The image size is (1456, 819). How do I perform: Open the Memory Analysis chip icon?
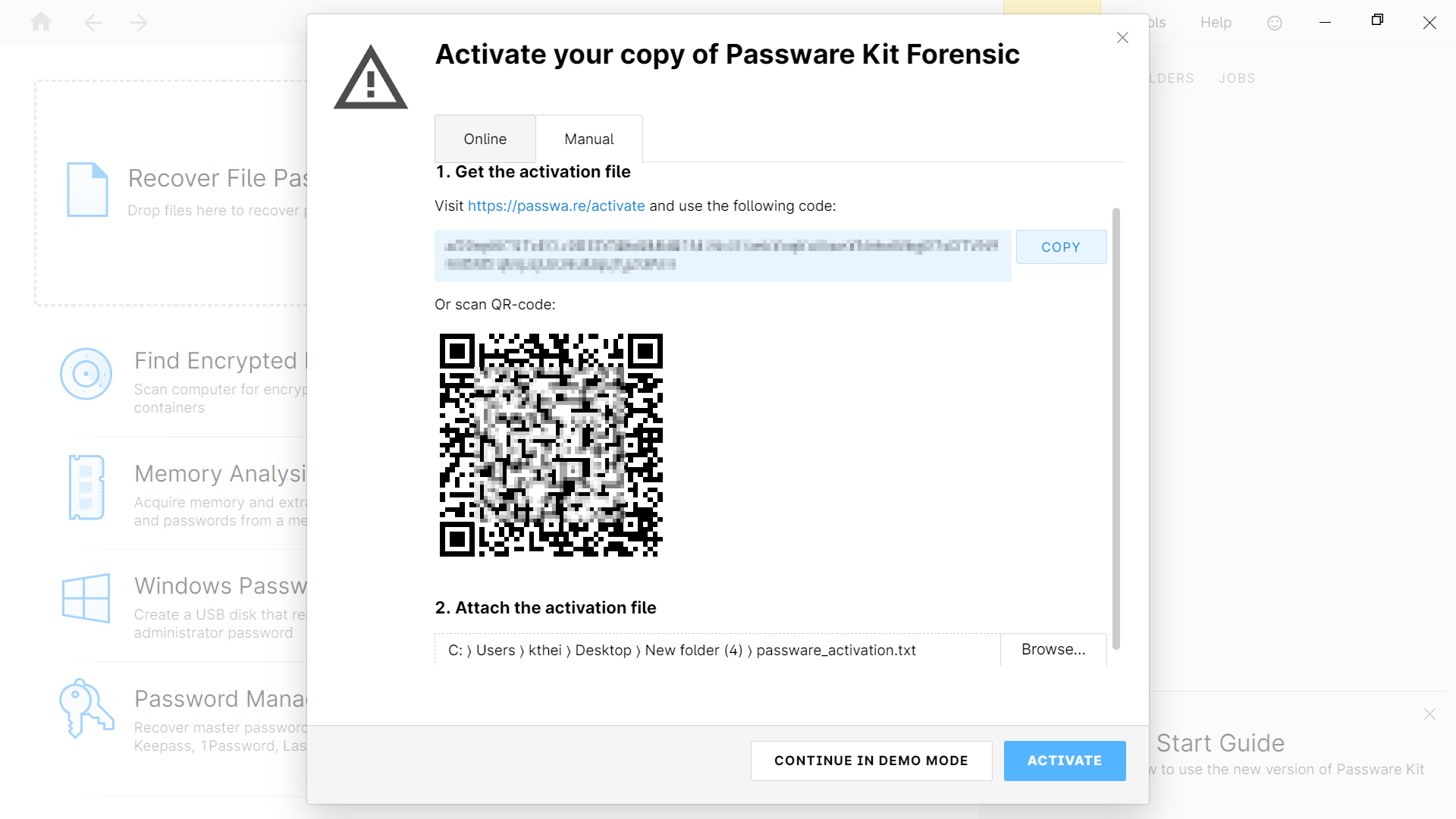coord(86,488)
